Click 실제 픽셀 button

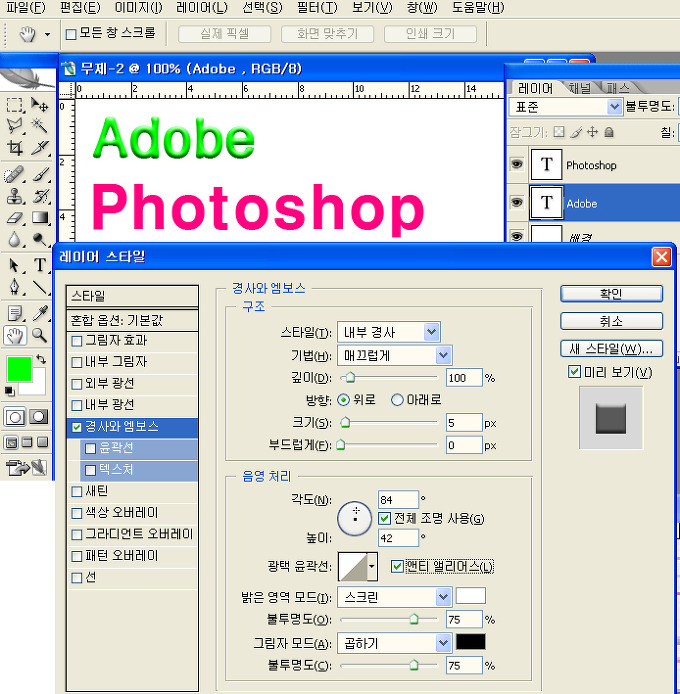pyautogui.click(x=224, y=34)
